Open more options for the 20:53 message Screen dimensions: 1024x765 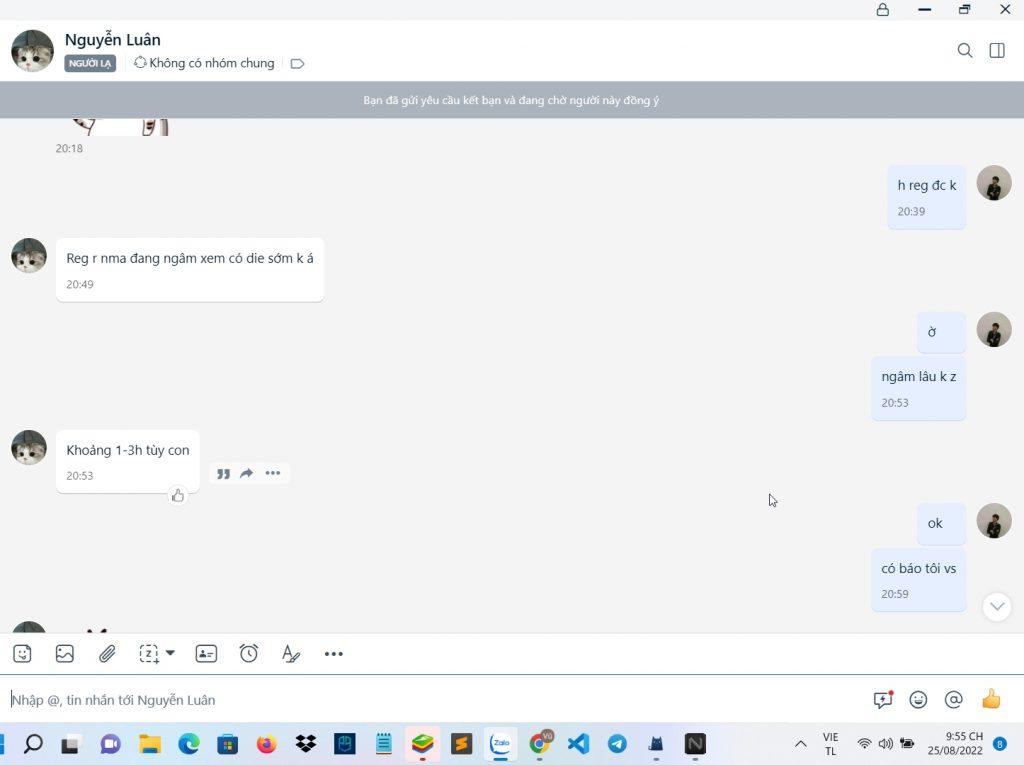tap(273, 473)
